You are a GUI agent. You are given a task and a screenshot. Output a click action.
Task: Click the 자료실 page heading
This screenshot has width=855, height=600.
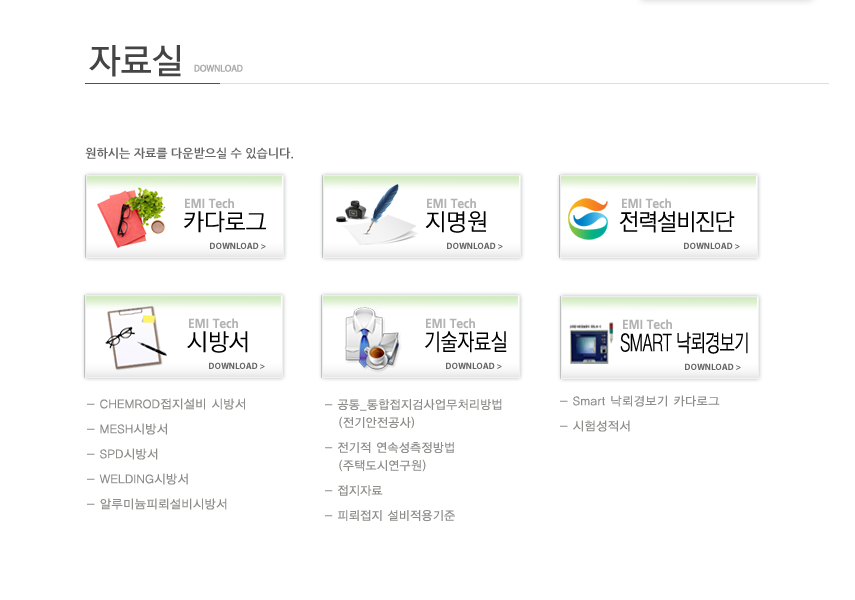tap(135, 60)
